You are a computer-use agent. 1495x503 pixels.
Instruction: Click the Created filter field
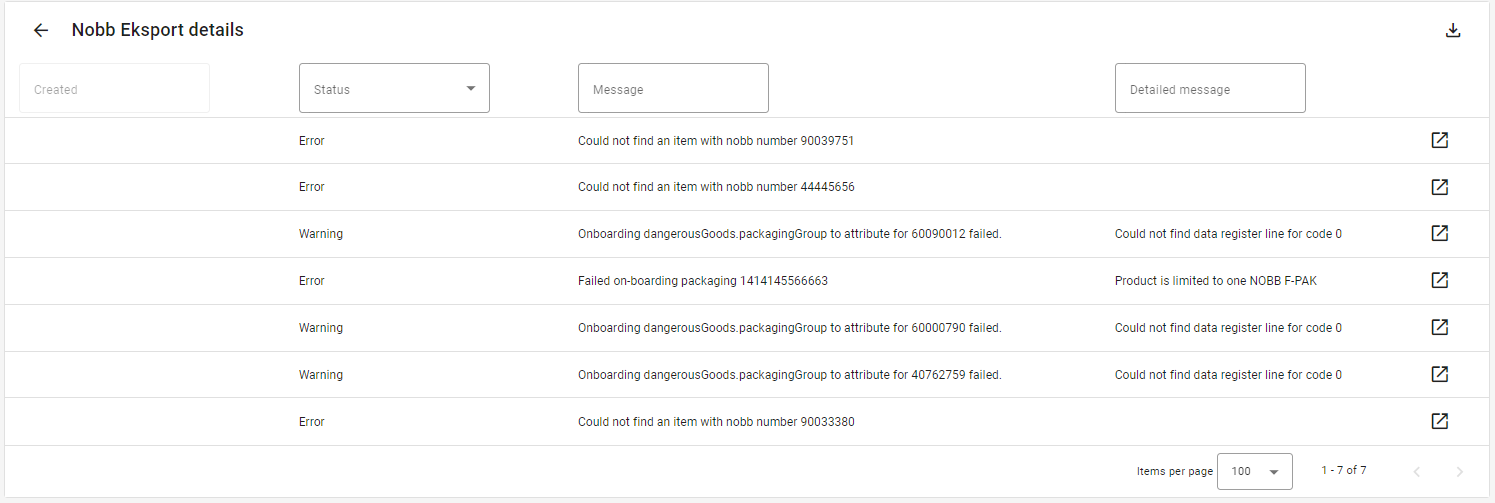(114, 88)
